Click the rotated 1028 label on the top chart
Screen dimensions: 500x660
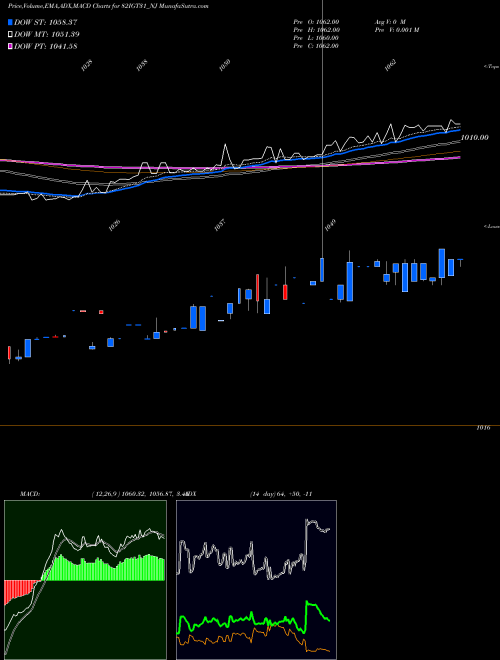click(x=87, y=65)
